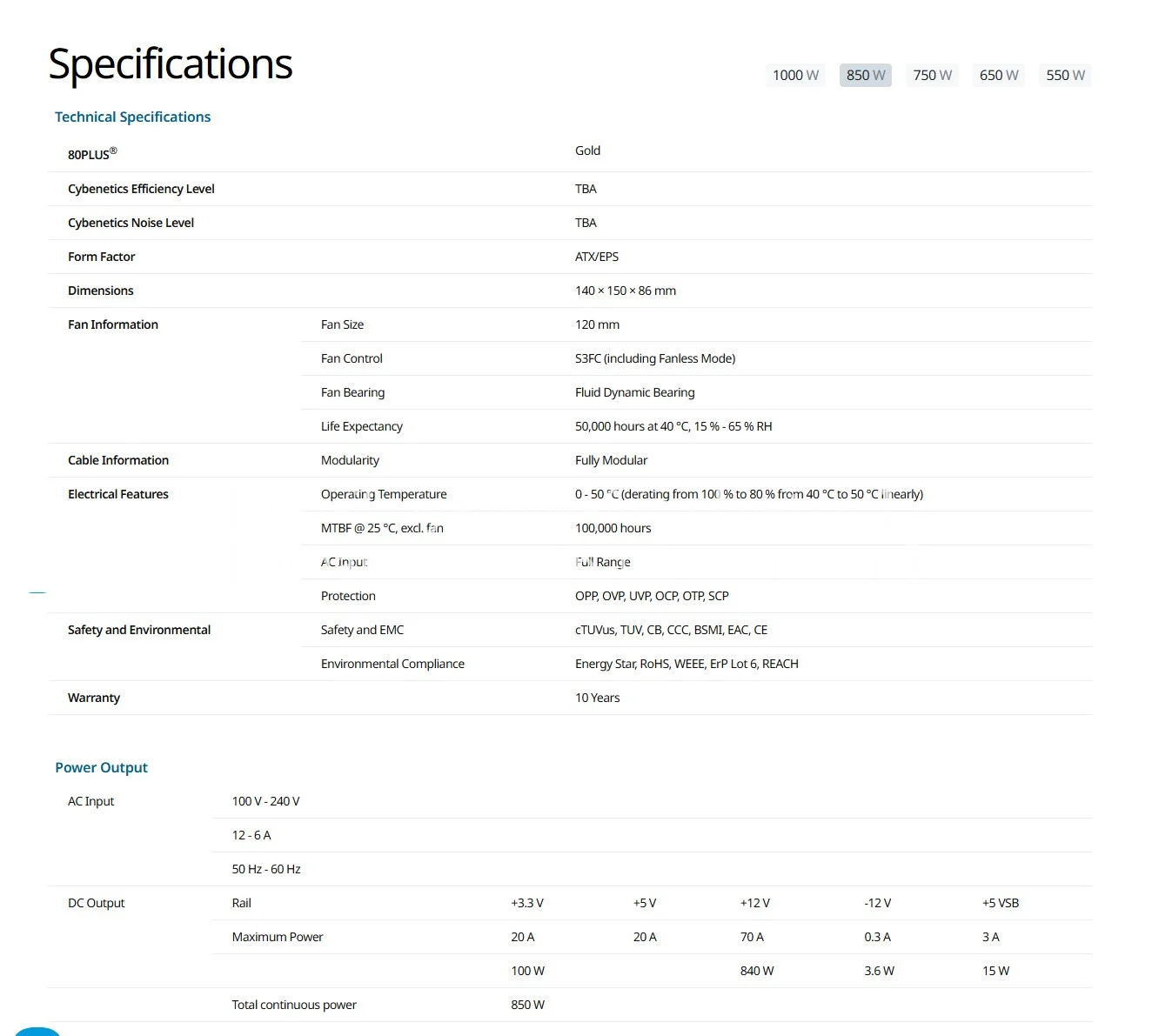This screenshot has height=1036, width=1152.
Task: Click the Energy Star, RoHS compliance text
Action: pos(687,664)
